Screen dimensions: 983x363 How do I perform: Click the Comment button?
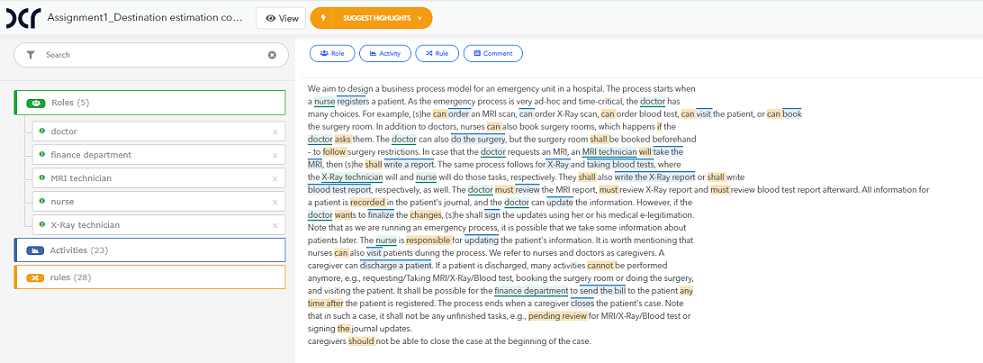click(493, 54)
